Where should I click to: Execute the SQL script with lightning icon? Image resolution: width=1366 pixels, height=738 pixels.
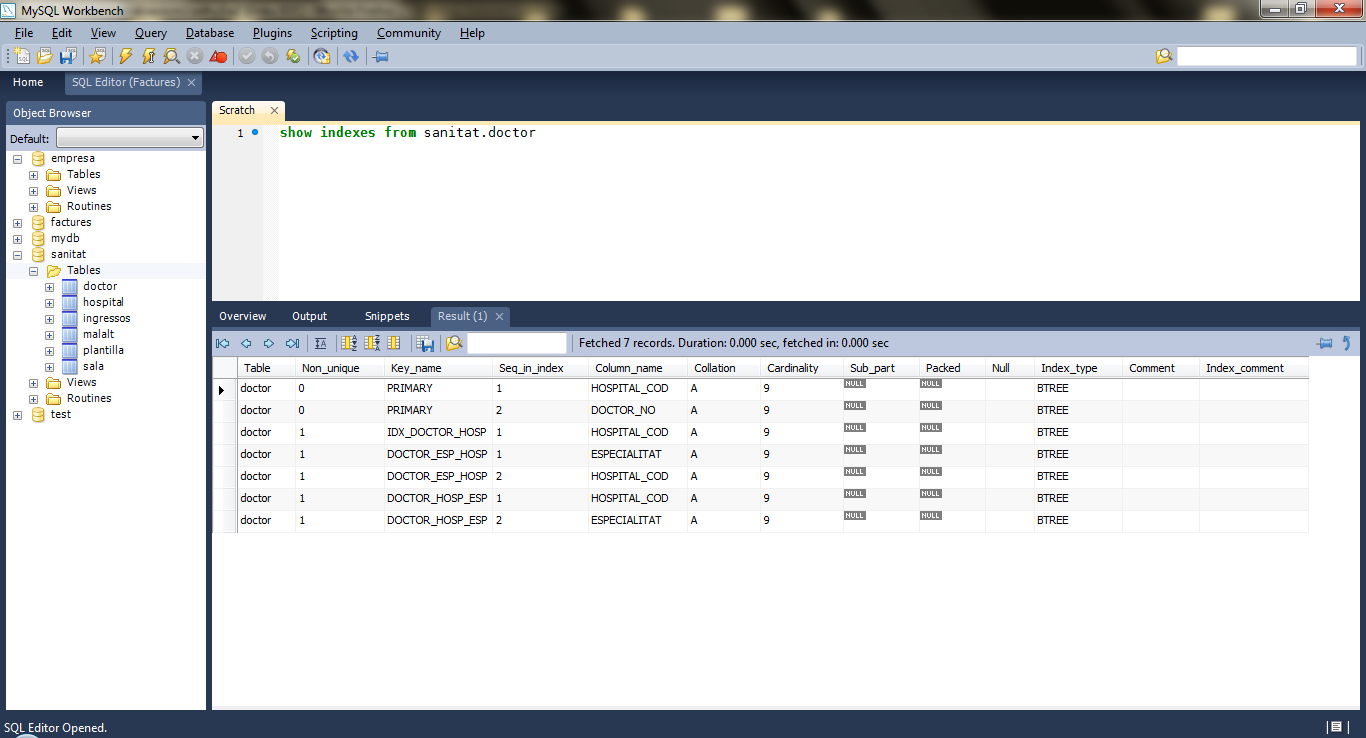click(x=125, y=56)
